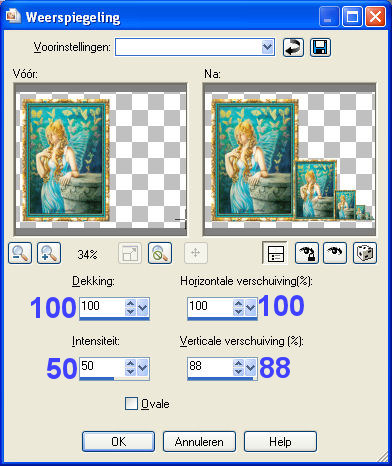392x466 pixels.
Task: Zoom out preview with minus magnifier
Action: 20,253
